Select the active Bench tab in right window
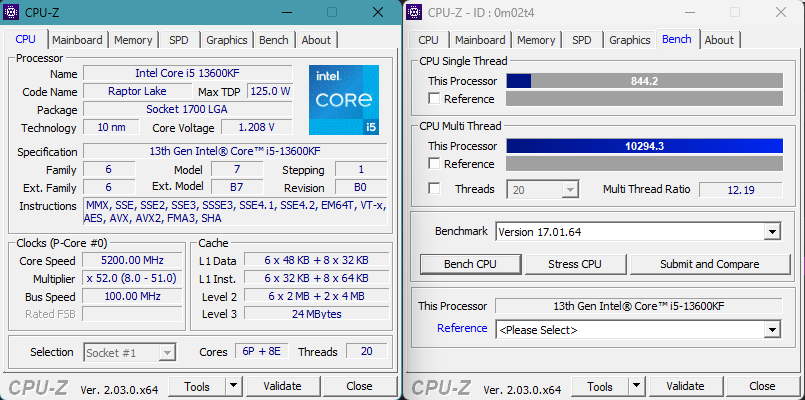The width and height of the screenshot is (805, 400). (x=677, y=39)
